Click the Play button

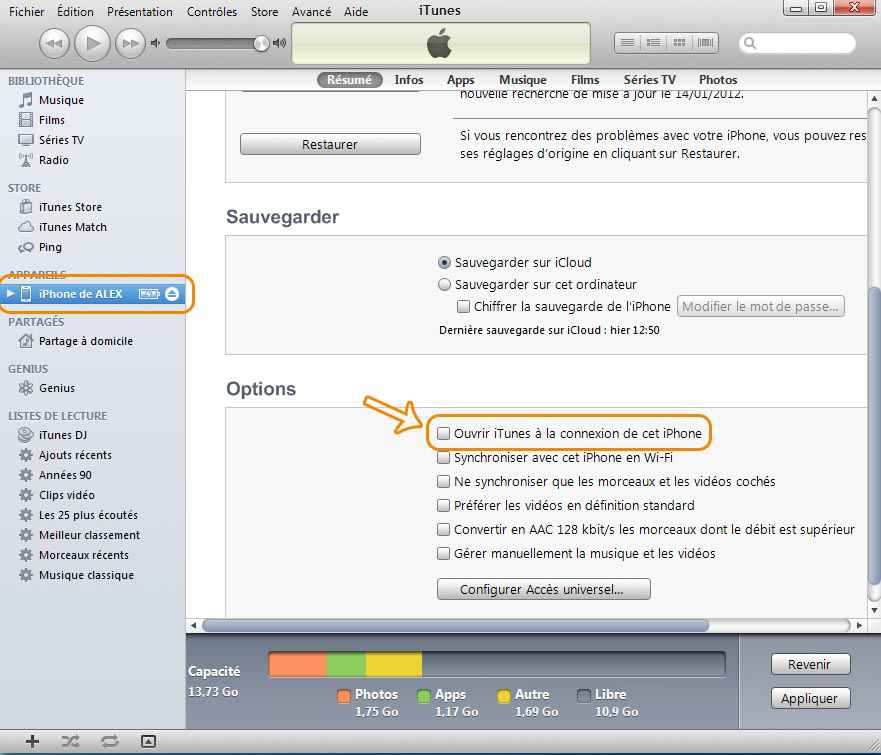pyautogui.click(x=92, y=43)
